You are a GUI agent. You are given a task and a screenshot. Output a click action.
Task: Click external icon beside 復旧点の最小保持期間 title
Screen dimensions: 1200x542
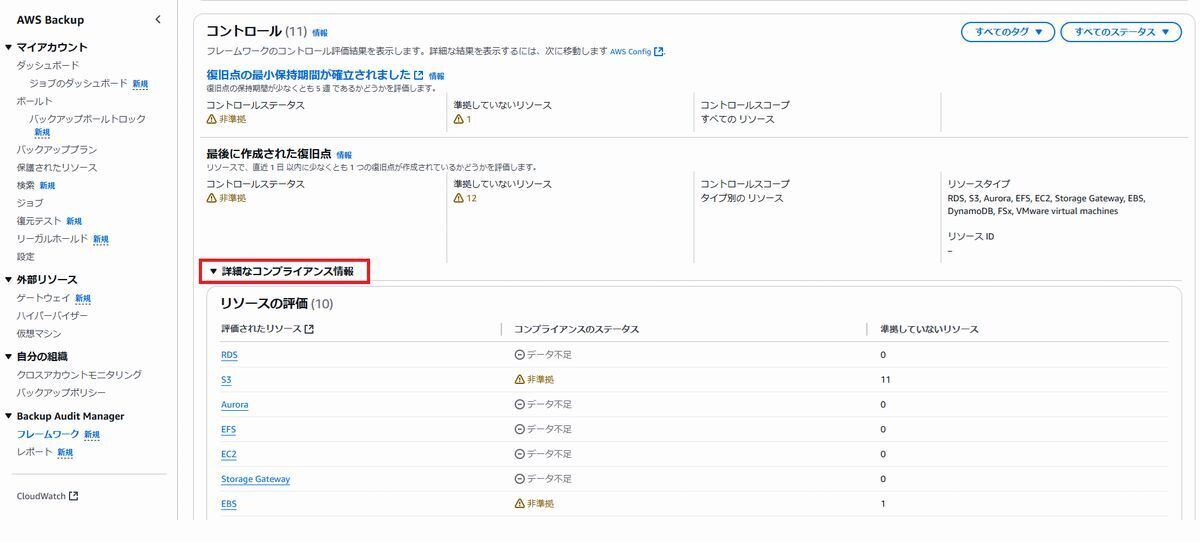point(418,75)
